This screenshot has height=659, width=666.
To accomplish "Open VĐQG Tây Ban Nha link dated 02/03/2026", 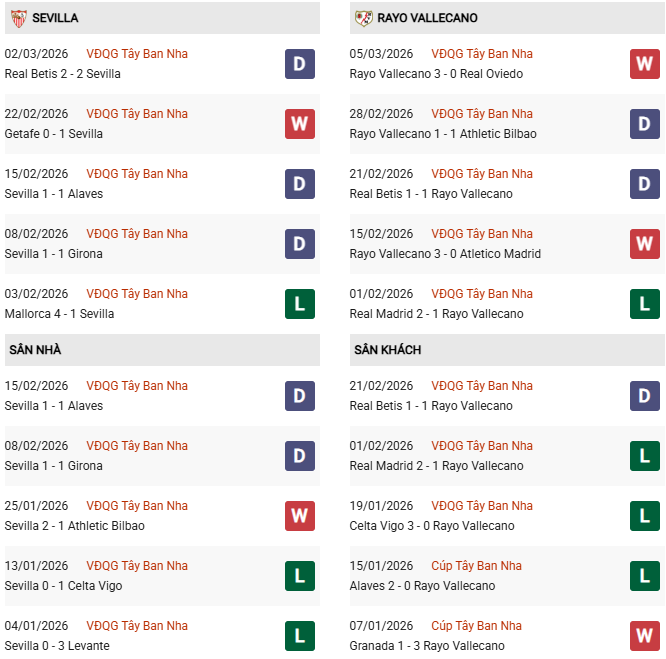I will click(137, 54).
